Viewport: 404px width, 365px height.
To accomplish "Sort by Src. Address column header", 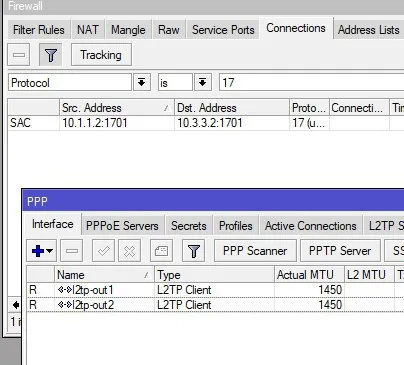I will point(116,108).
